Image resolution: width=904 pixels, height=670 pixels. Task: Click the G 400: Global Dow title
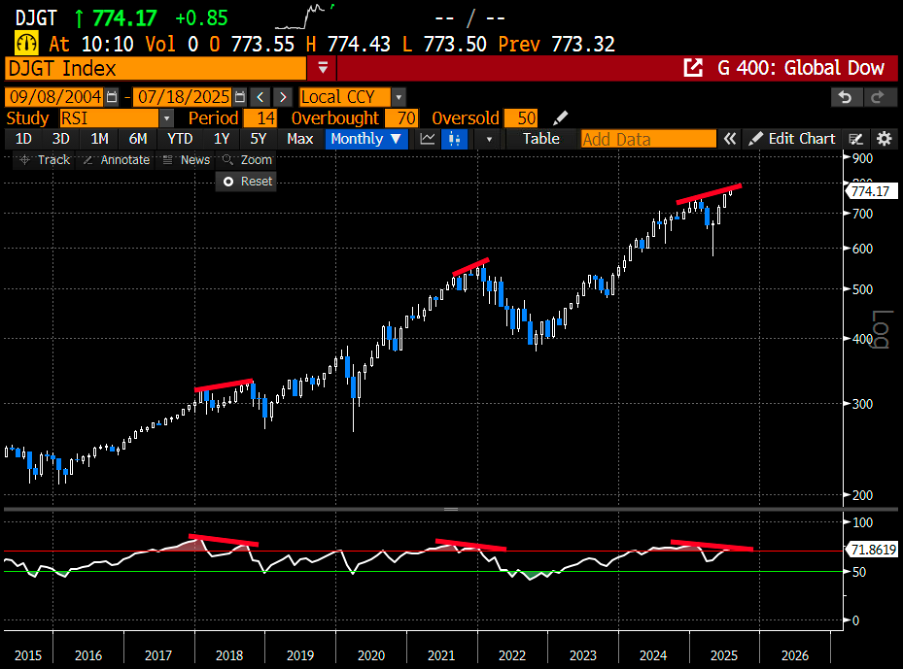[x=800, y=68]
